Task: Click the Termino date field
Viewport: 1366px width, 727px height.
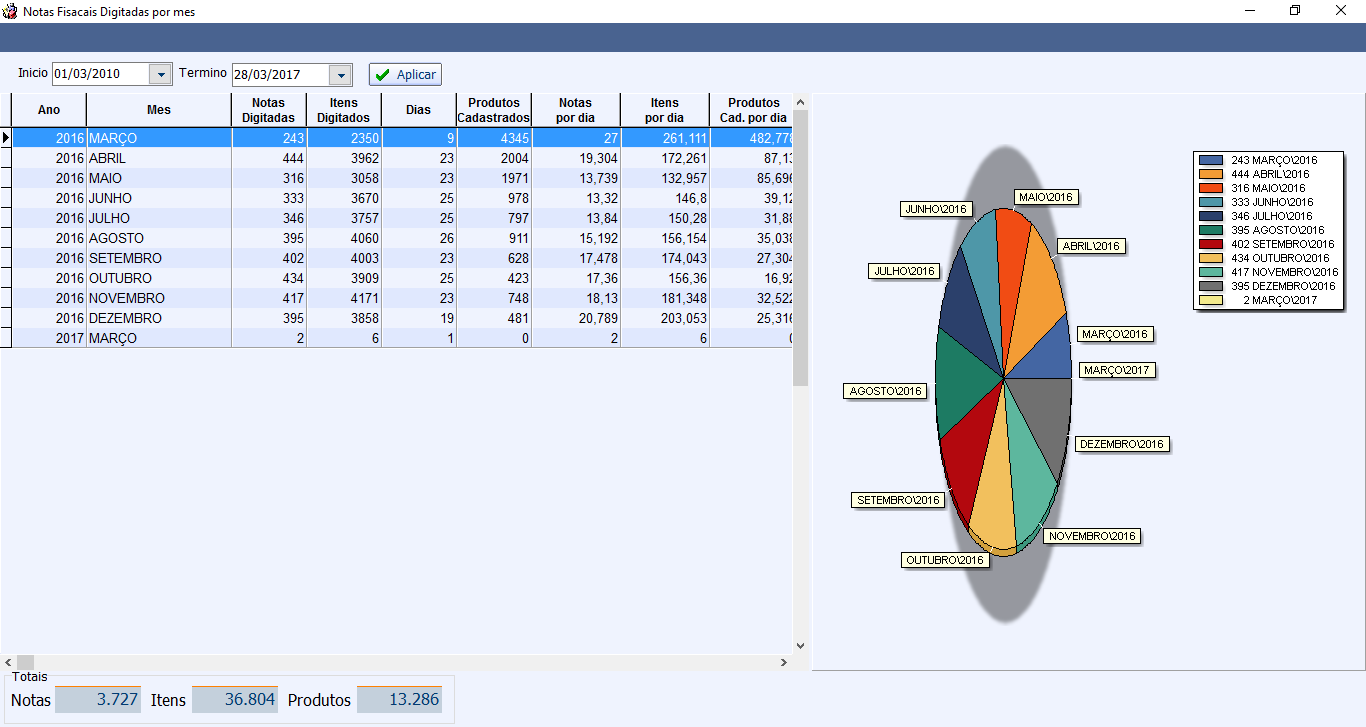Action: 281,75
